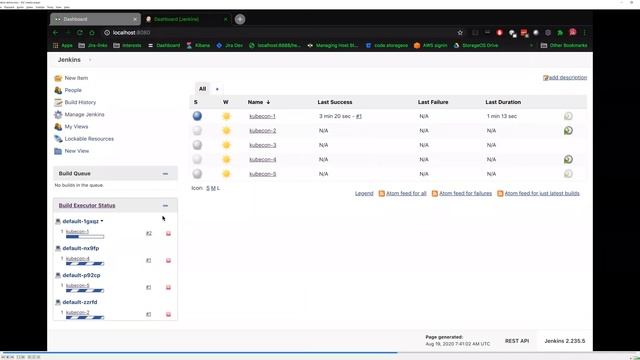Stop the kubecon-5 build on default-p92cp
The image size is (640, 360).
tap(168, 287)
